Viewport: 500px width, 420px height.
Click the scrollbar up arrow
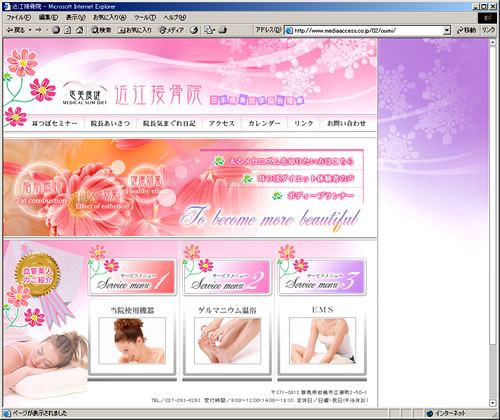(493, 42)
